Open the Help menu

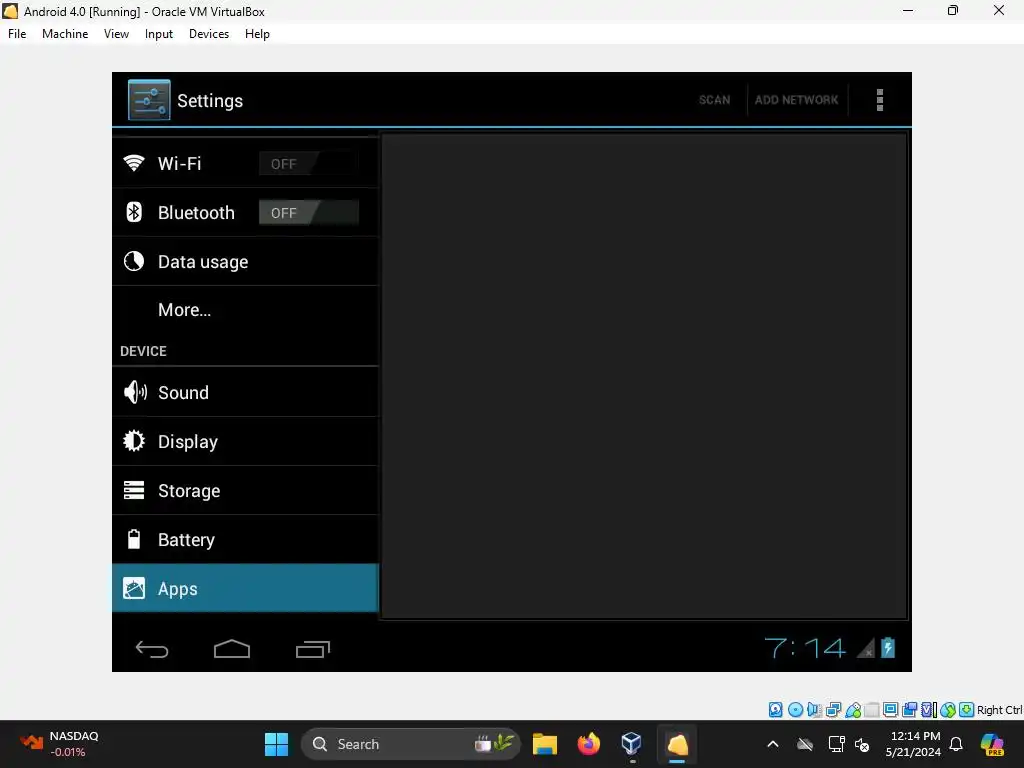(x=257, y=34)
